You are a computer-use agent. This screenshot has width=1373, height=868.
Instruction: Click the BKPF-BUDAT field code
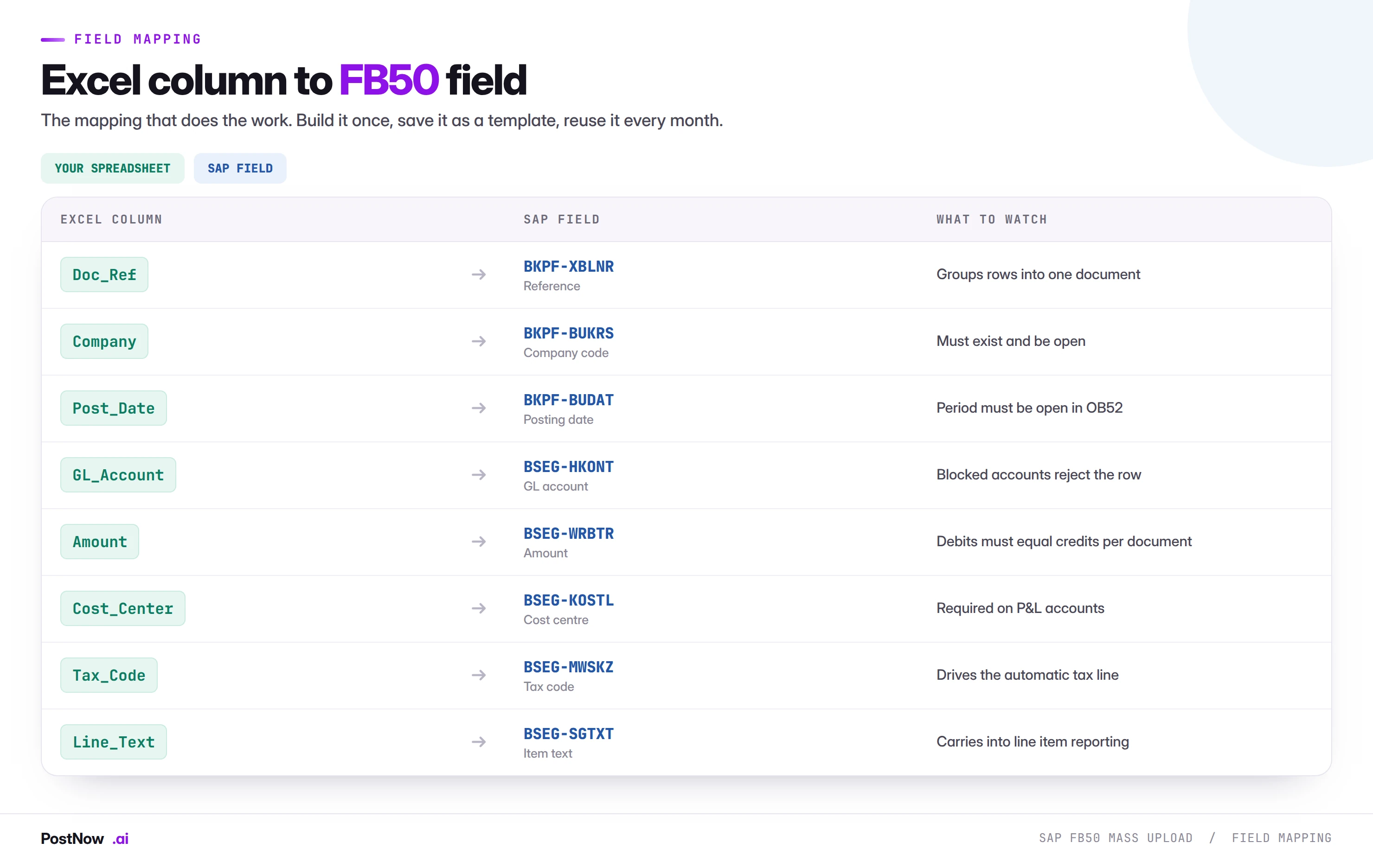point(569,400)
